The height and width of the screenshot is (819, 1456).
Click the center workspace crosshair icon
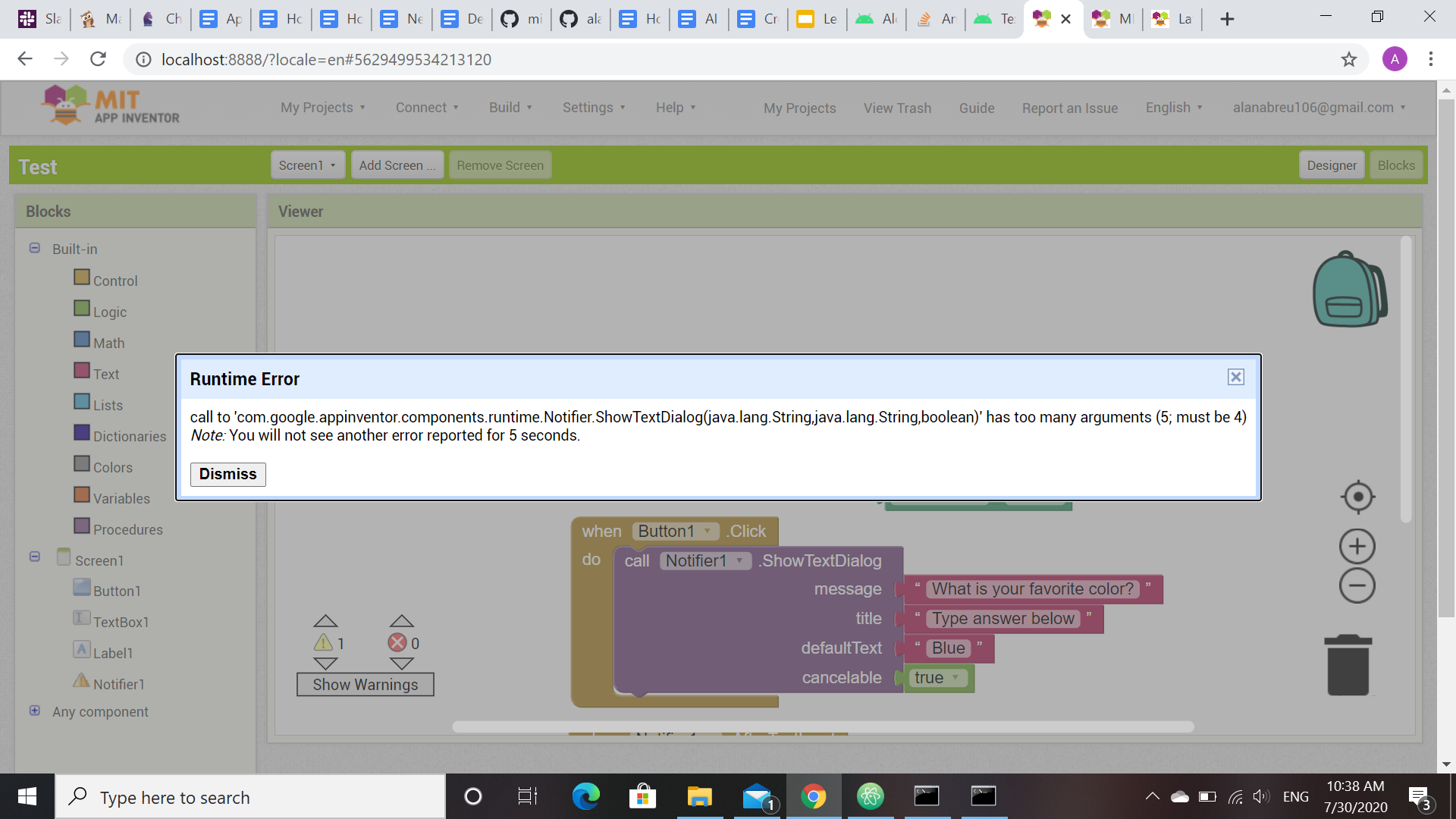tap(1357, 497)
